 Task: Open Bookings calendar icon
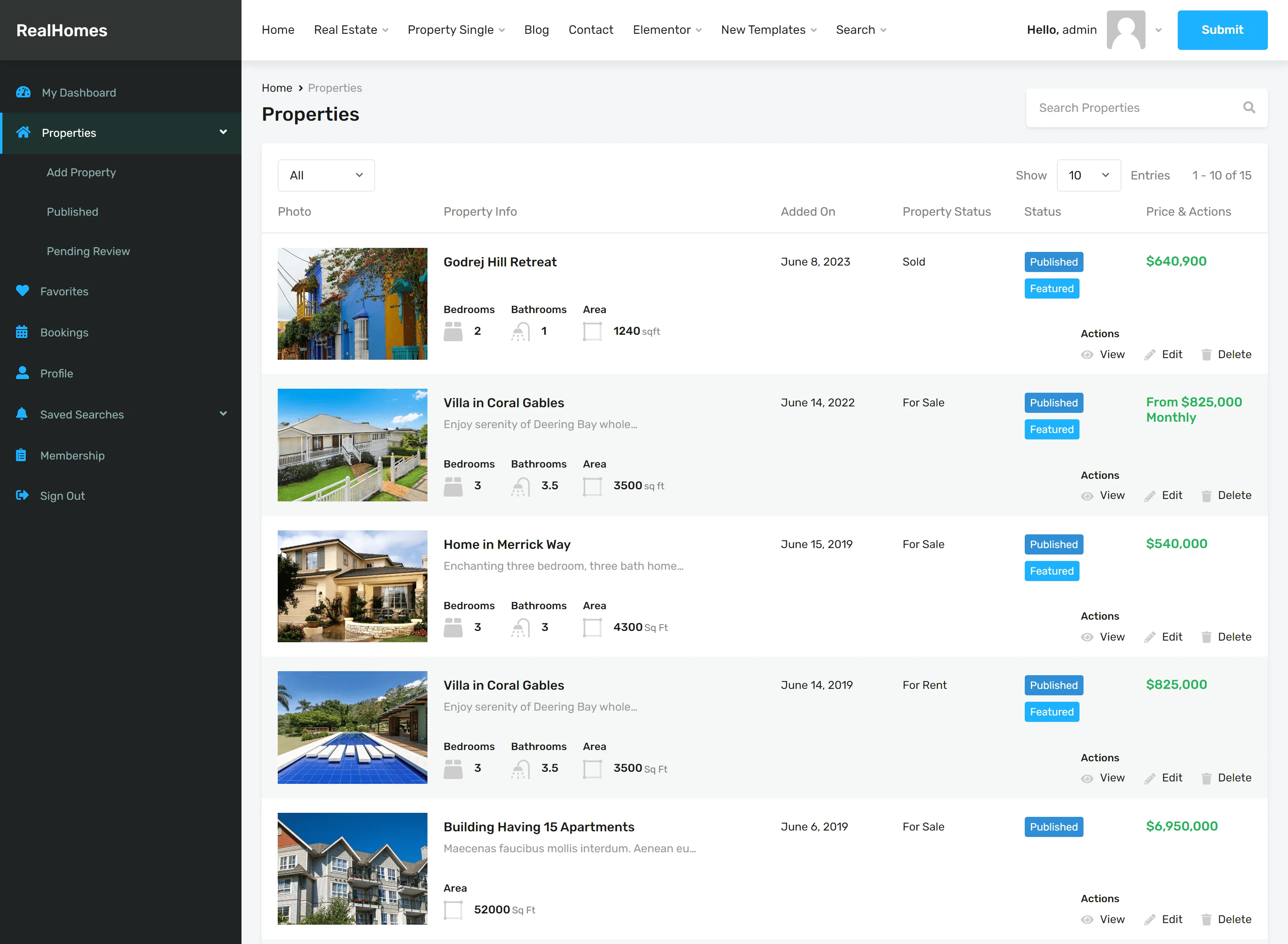22,332
